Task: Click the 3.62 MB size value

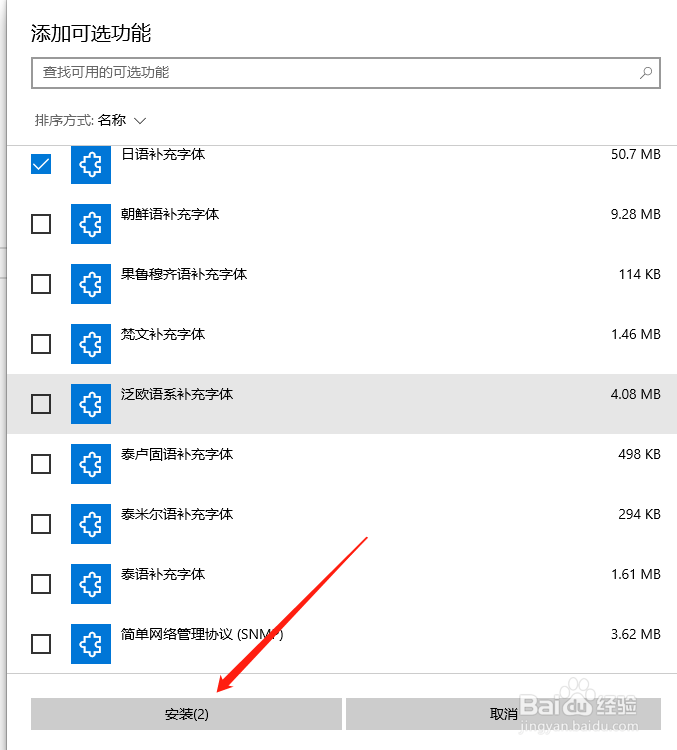Action: click(x=636, y=634)
